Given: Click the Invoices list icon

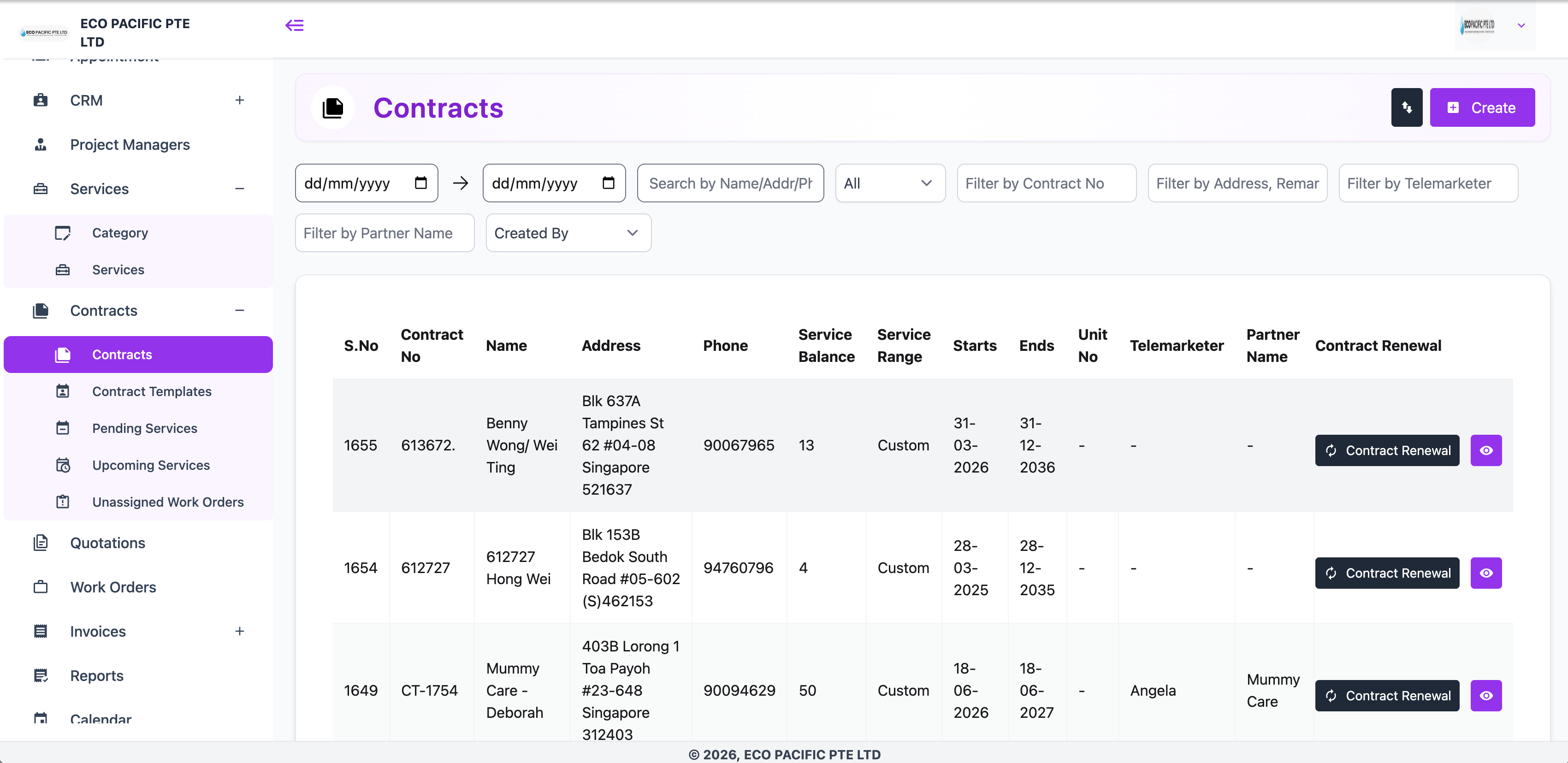Looking at the screenshot, I should click(41, 631).
